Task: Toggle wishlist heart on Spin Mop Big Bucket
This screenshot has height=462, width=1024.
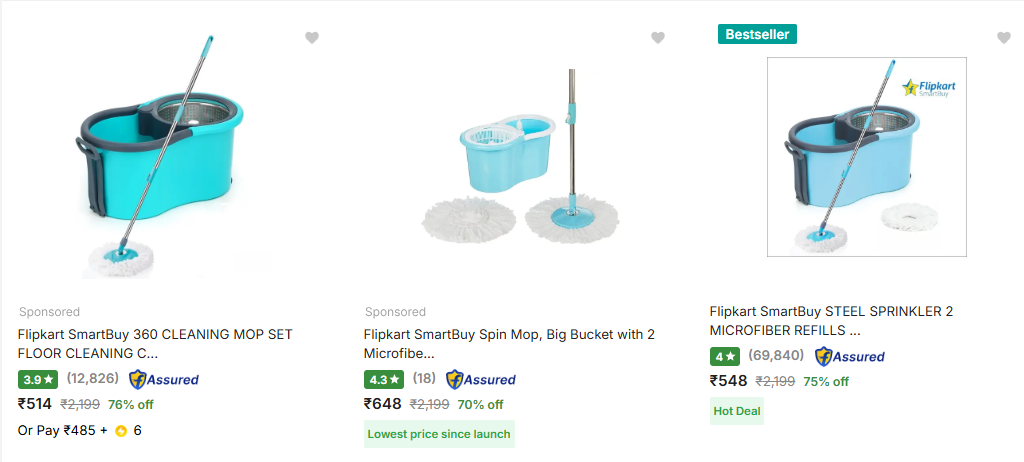Action: click(x=658, y=38)
